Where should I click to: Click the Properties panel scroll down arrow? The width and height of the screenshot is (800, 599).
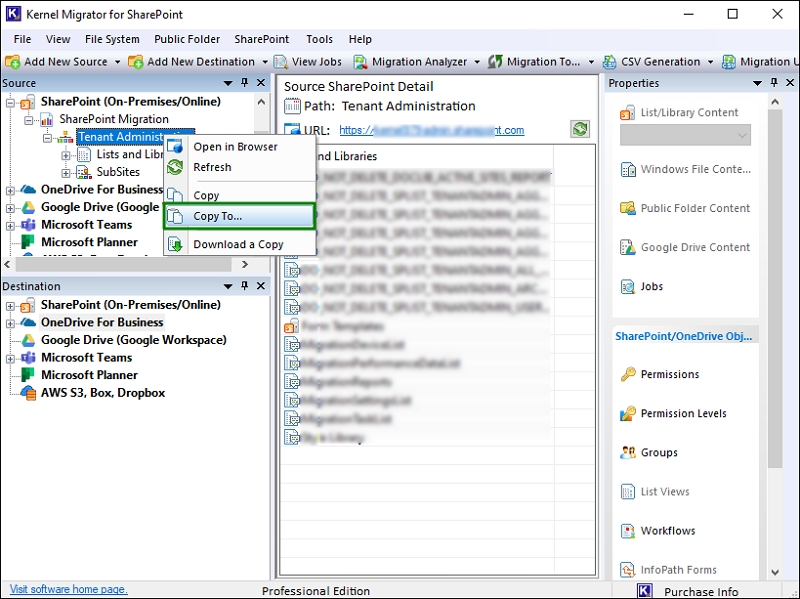775,572
